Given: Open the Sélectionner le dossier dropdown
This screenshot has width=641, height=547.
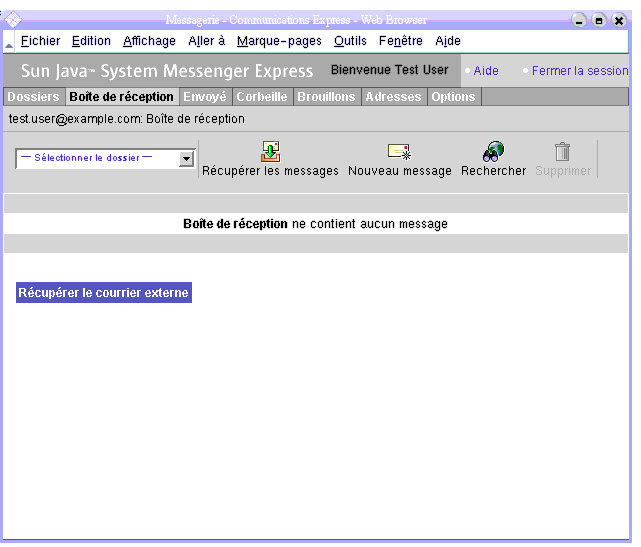Looking at the screenshot, I should click(x=105, y=159).
